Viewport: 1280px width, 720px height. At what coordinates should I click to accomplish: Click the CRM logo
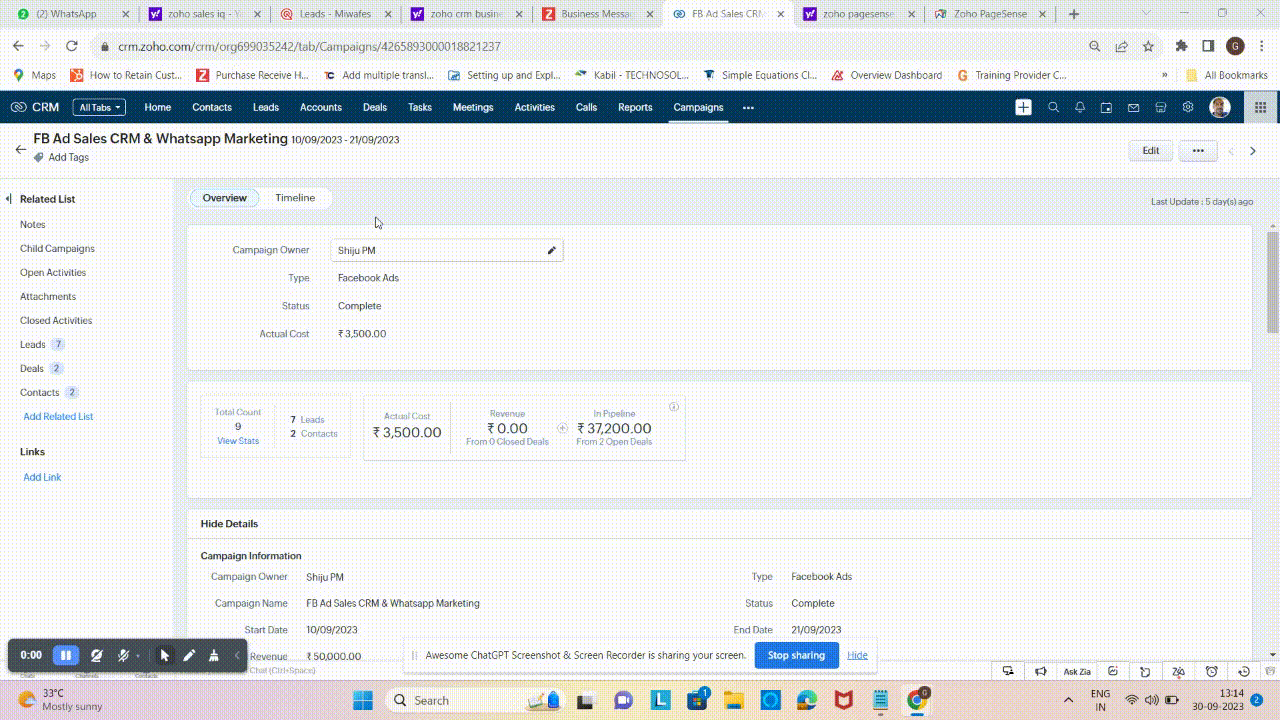click(x=35, y=107)
